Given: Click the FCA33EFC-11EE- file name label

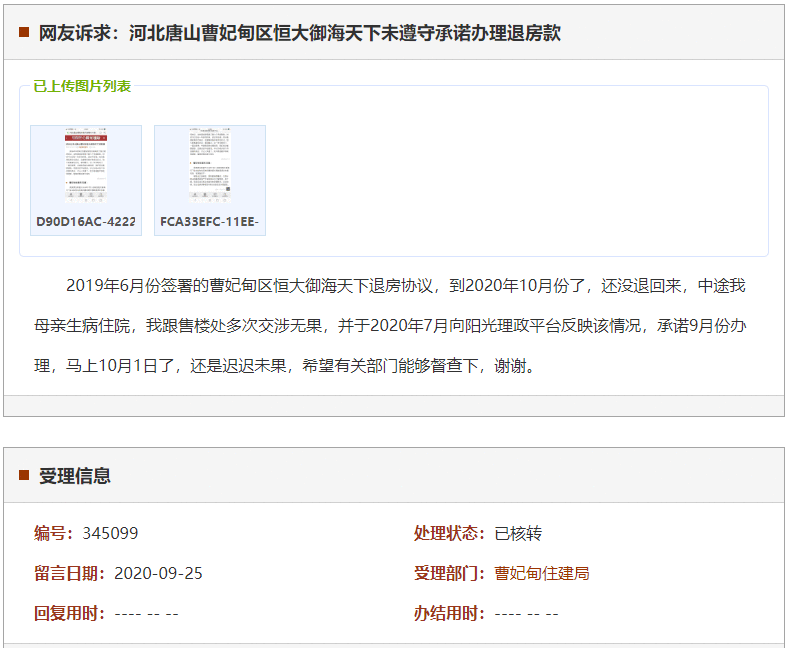Looking at the screenshot, I should (x=210, y=222).
